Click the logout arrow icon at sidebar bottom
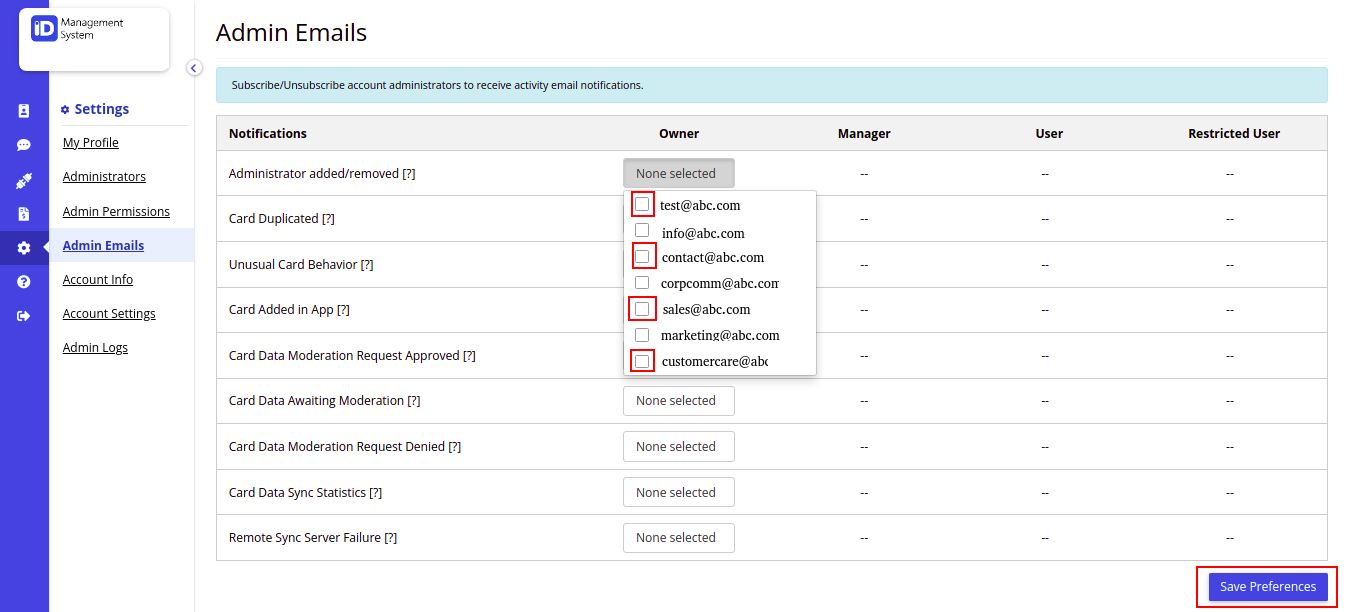1349x612 pixels. pyautogui.click(x=24, y=315)
